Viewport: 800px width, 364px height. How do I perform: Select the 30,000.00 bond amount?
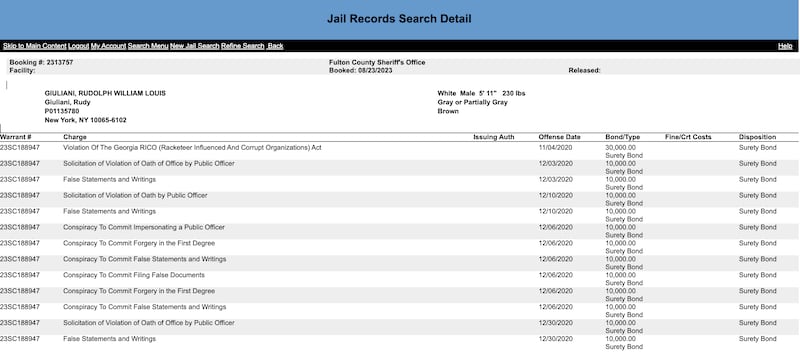click(620, 148)
